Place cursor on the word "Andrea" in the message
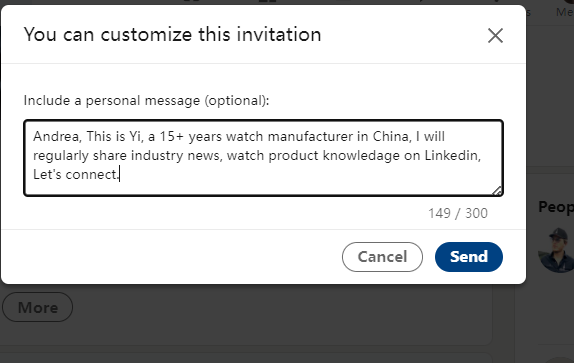The width and height of the screenshot is (574, 363). (56, 136)
